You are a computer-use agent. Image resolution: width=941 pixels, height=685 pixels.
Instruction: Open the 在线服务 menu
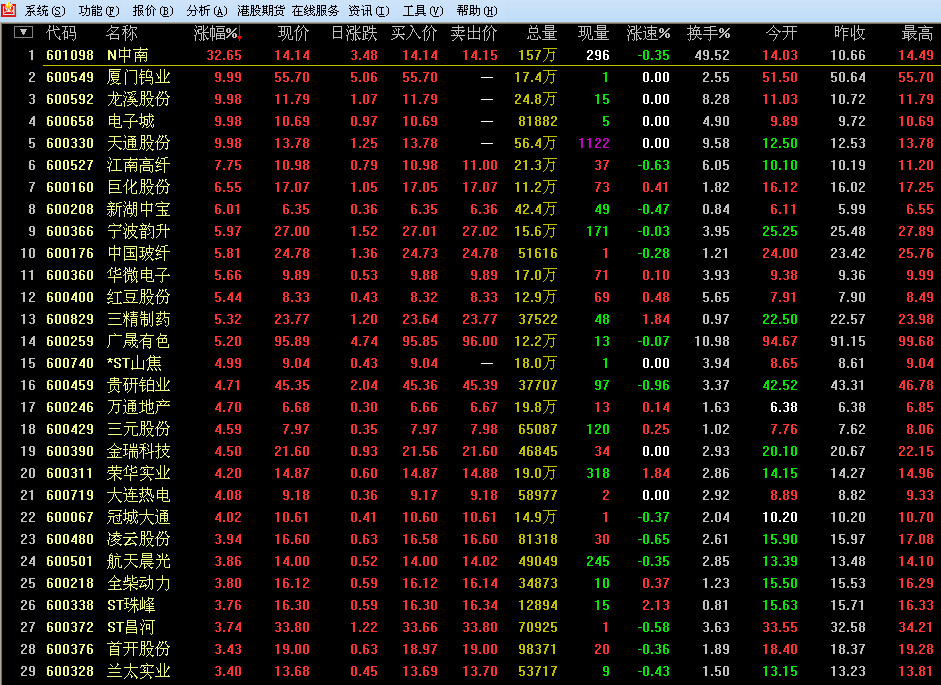point(315,11)
